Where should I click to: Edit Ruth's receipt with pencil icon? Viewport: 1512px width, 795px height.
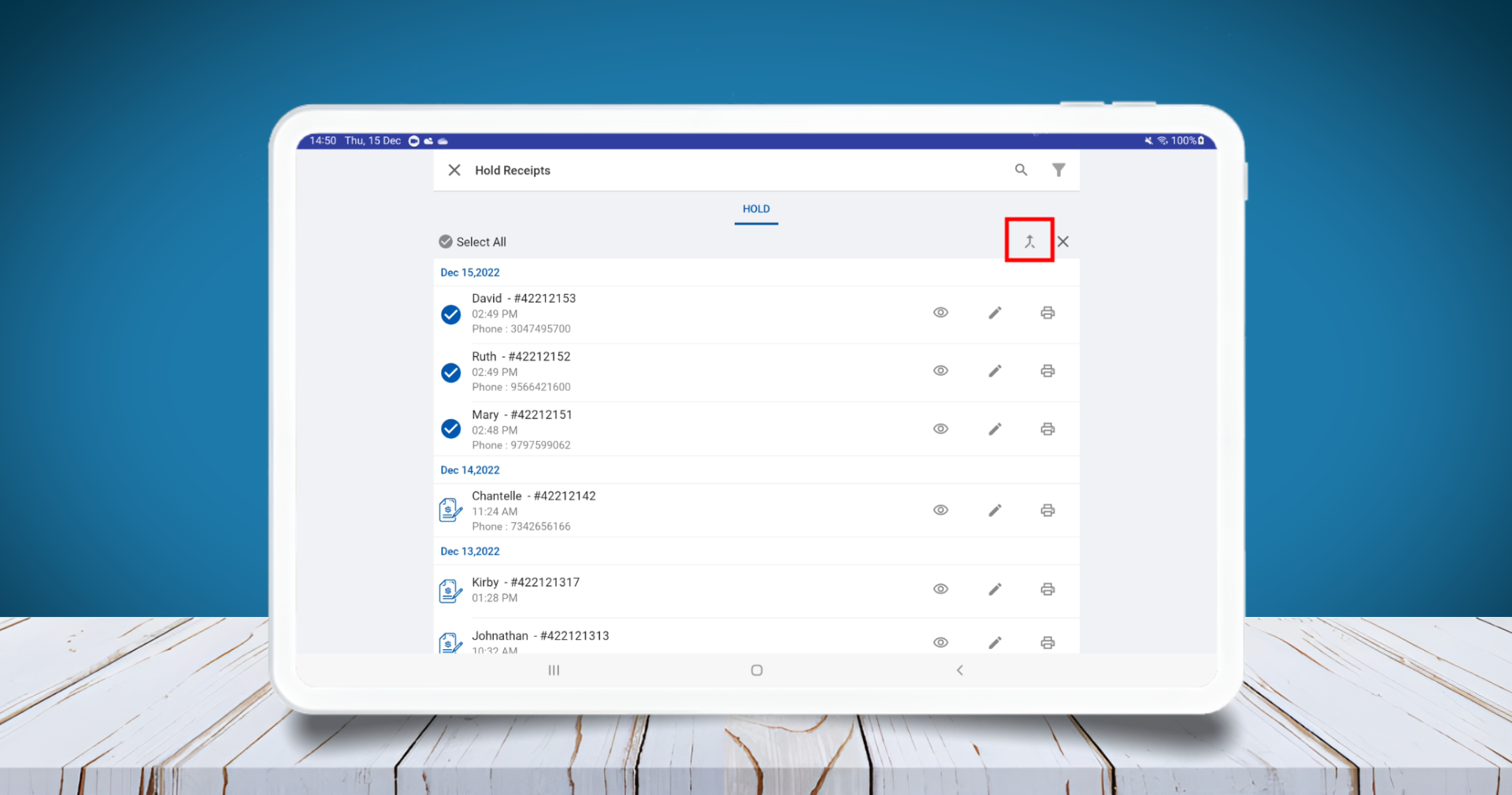click(995, 371)
